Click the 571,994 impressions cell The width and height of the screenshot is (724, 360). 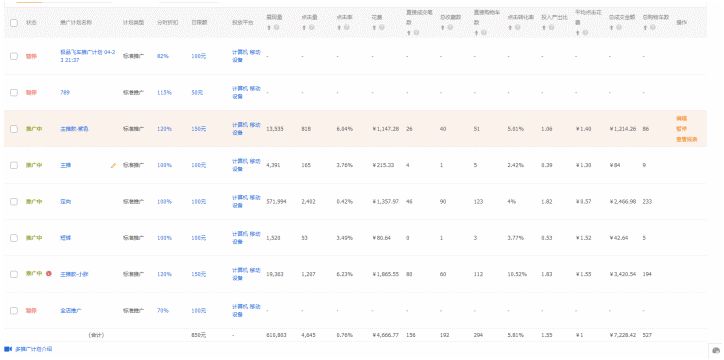coord(277,202)
